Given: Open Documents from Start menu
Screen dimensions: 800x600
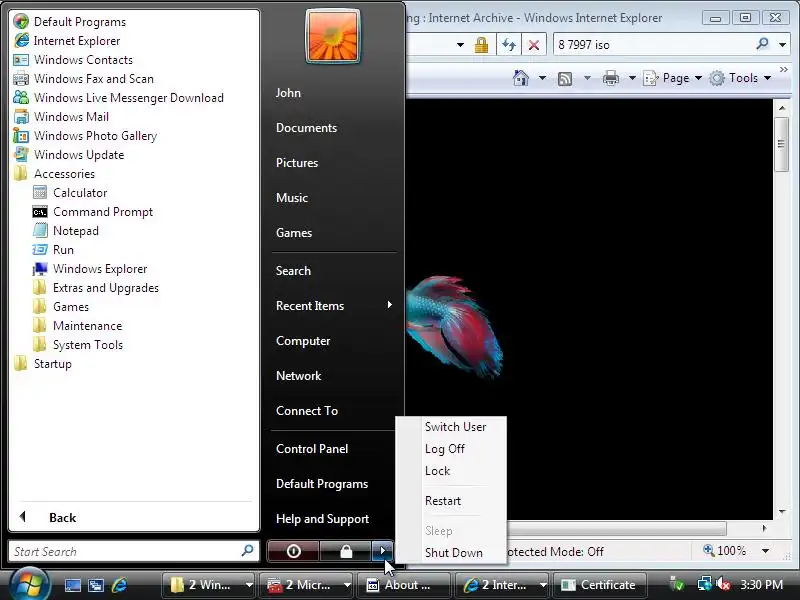Looking at the screenshot, I should pyautogui.click(x=307, y=128).
